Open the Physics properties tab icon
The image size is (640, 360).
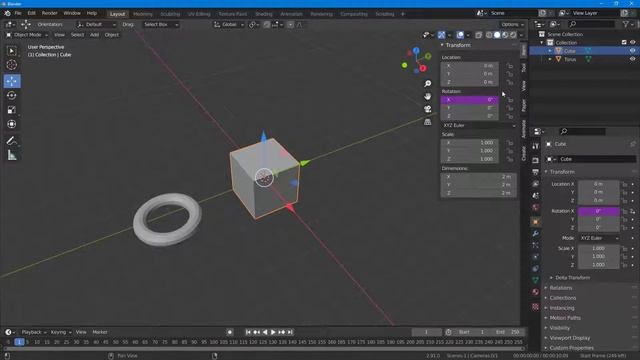[x=536, y=257]
